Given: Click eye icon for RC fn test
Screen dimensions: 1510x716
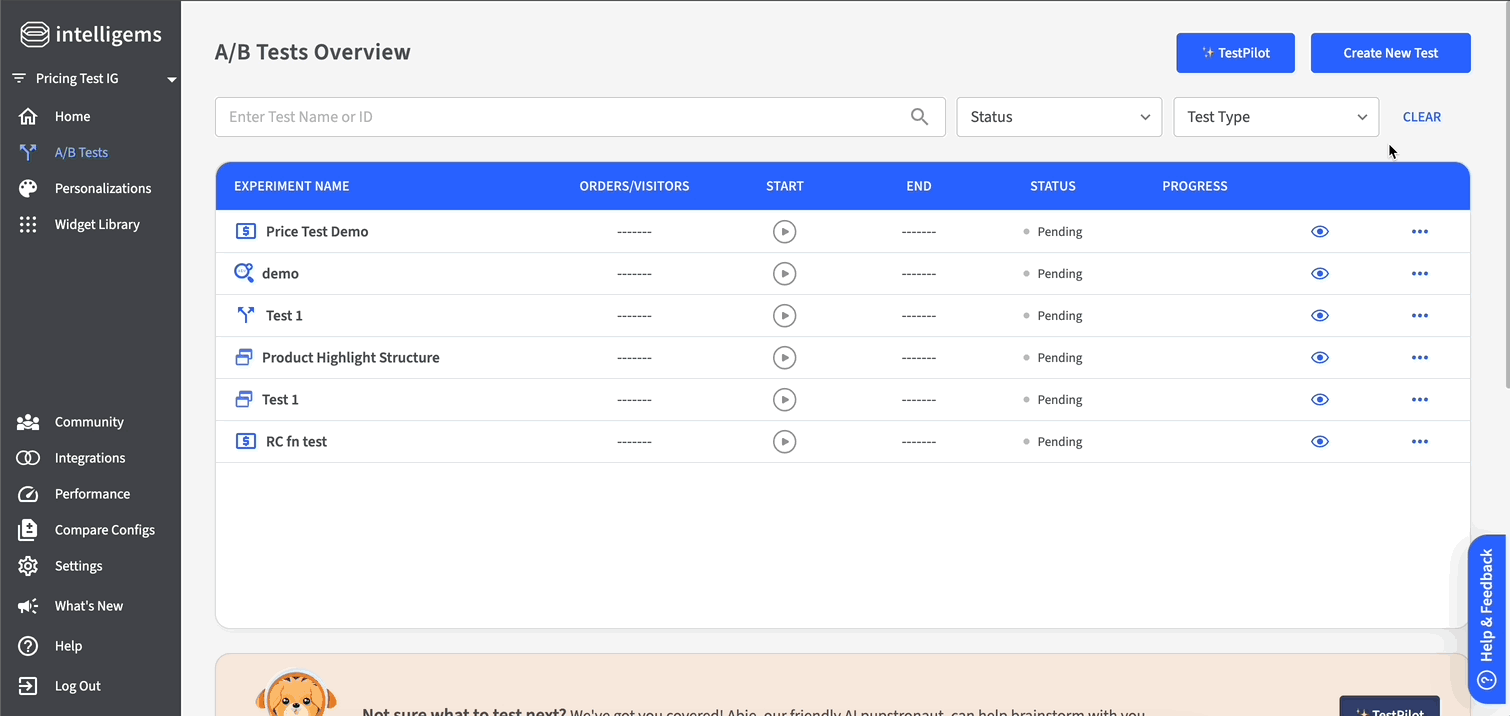Looking at the screenshot, I should point(1320,442).
